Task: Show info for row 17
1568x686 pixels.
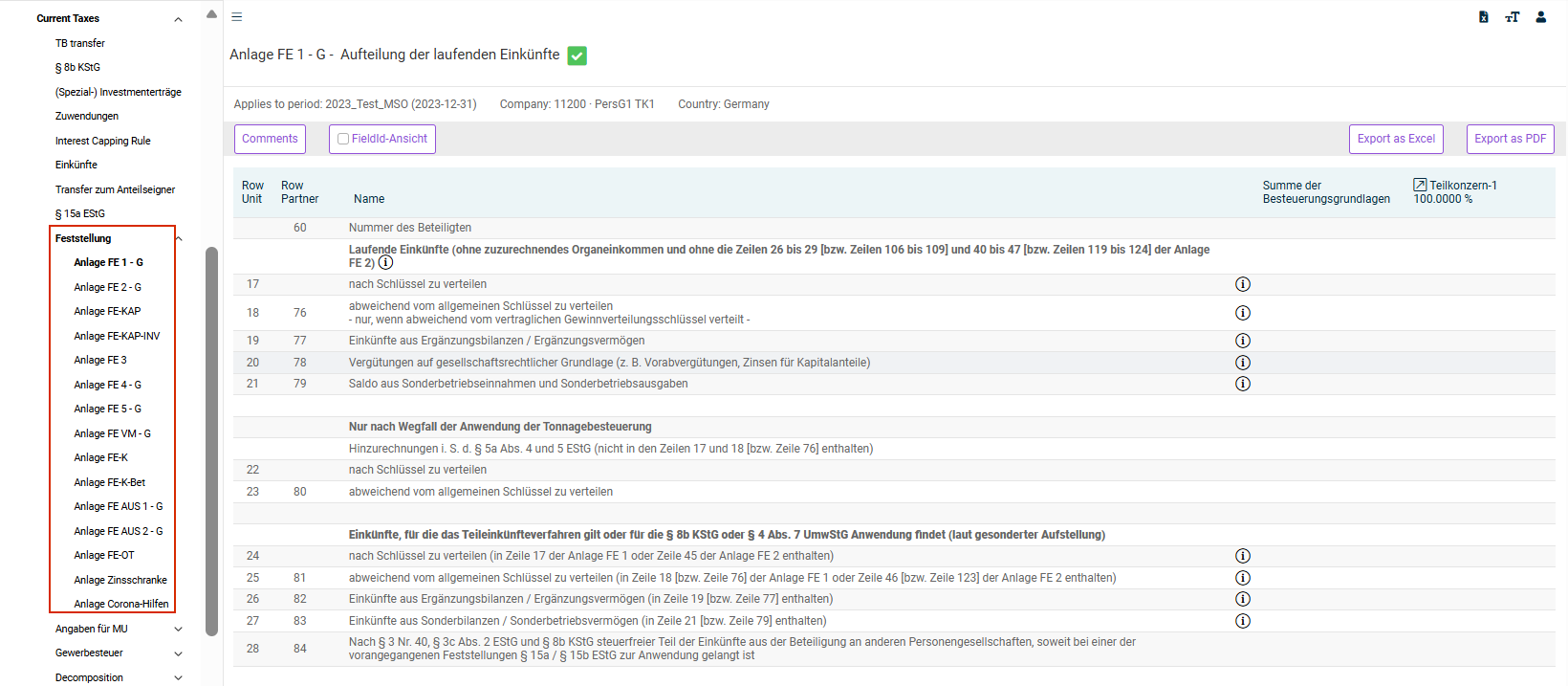Action: (1243, 284)
